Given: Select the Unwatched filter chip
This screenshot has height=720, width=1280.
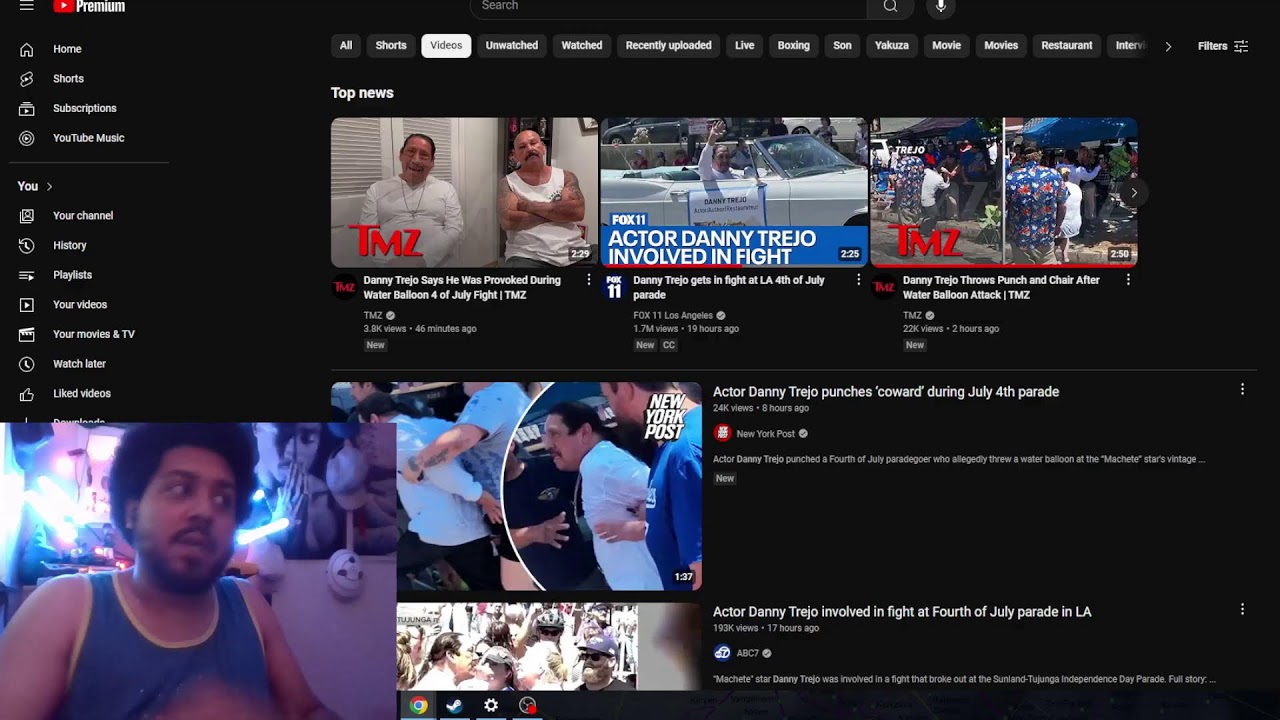Looking at the screenshot, I should point(512,46).
